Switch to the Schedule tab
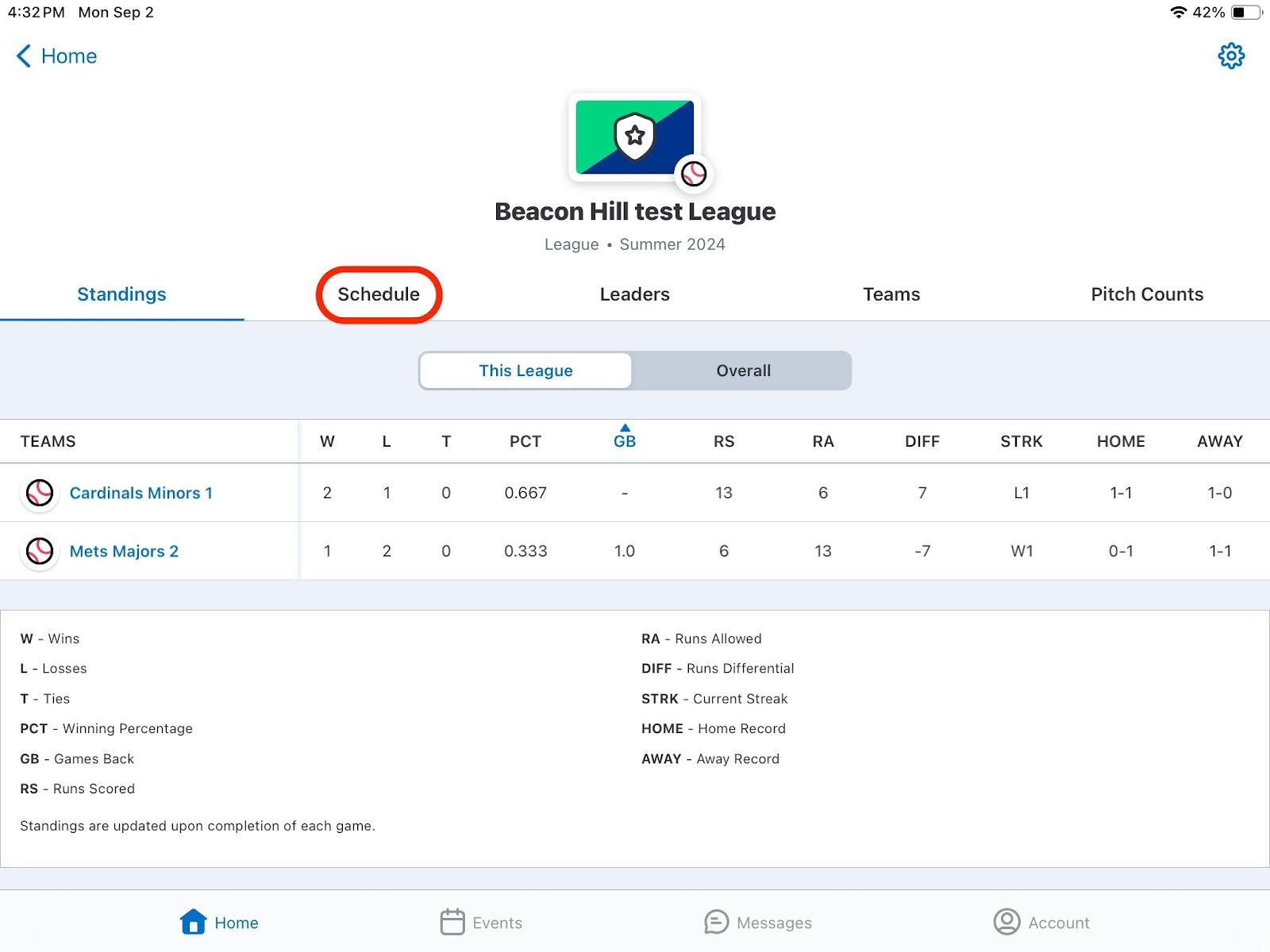Screen dimensions: 1270x952 pyautogui.click(x=379, y=294)
